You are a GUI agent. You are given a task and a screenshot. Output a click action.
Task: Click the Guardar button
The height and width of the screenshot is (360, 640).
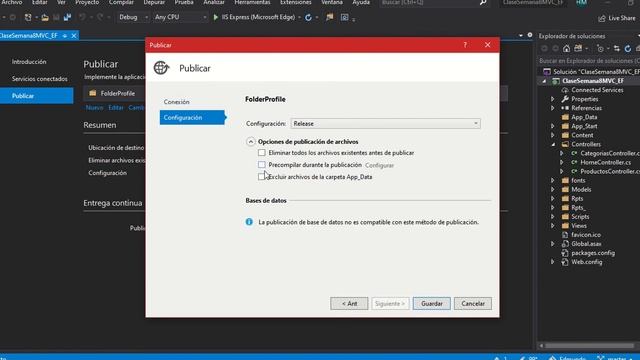431,304
